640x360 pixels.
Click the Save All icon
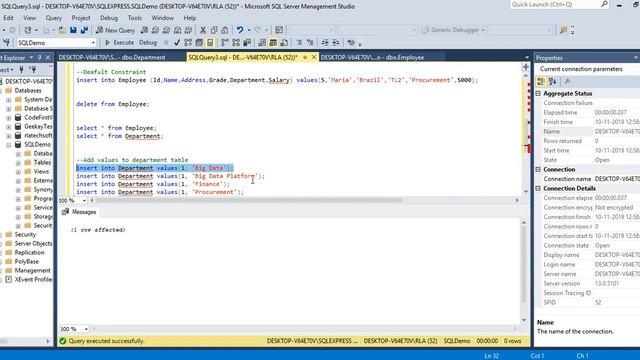click(84, 30)
